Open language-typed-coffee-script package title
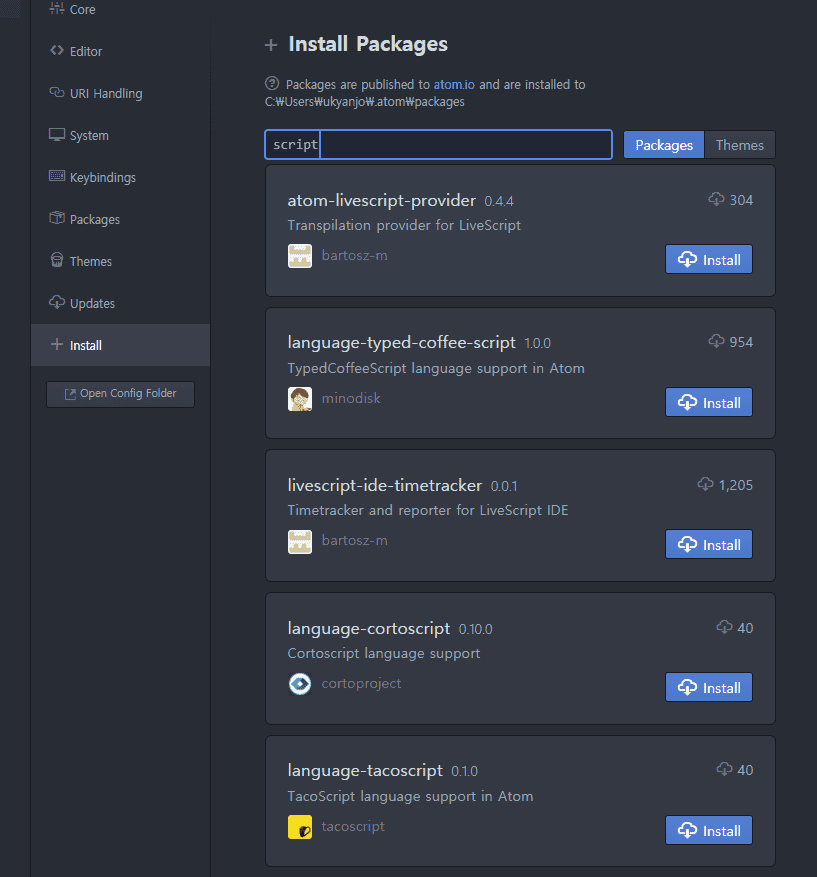 (402, 342)
